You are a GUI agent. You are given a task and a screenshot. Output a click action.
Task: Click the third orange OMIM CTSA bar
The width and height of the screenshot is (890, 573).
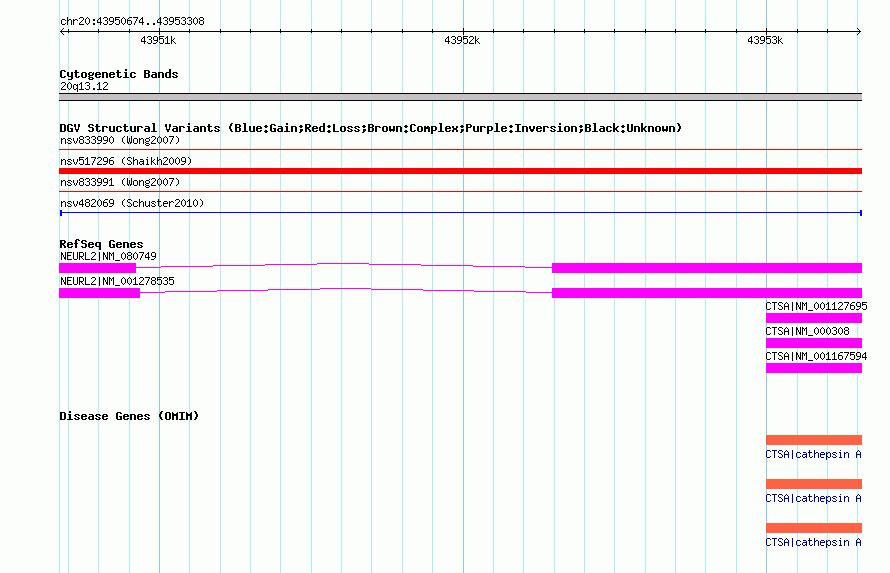coord(814,528)
